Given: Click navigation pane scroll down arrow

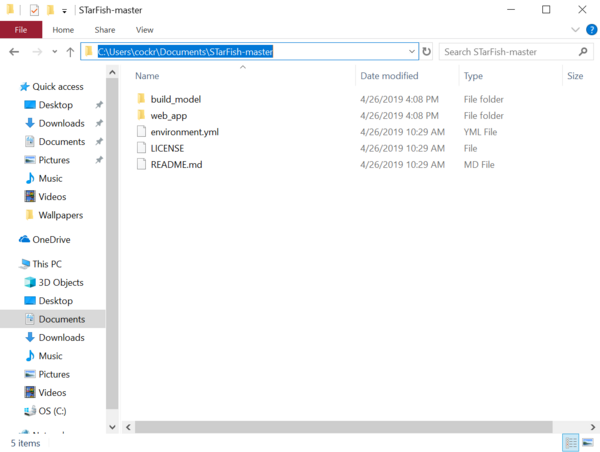Looking at the screenshot, I should click(x=112, y=427).
